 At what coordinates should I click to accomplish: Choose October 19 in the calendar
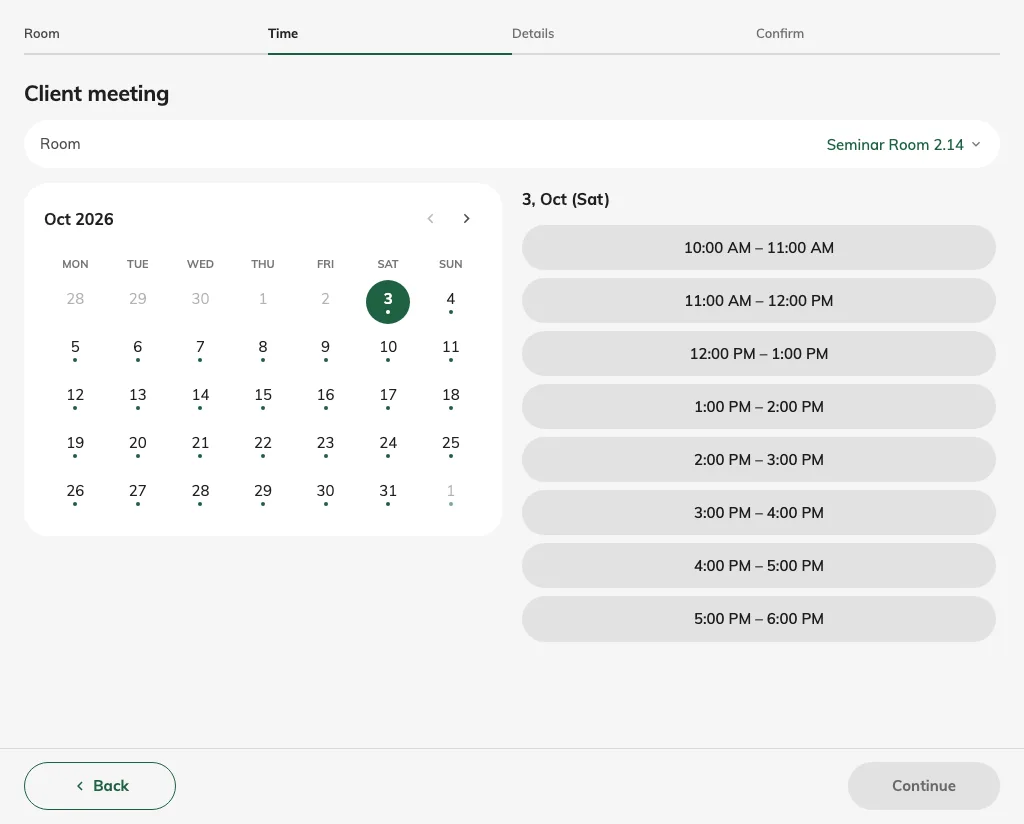[75, 445]
